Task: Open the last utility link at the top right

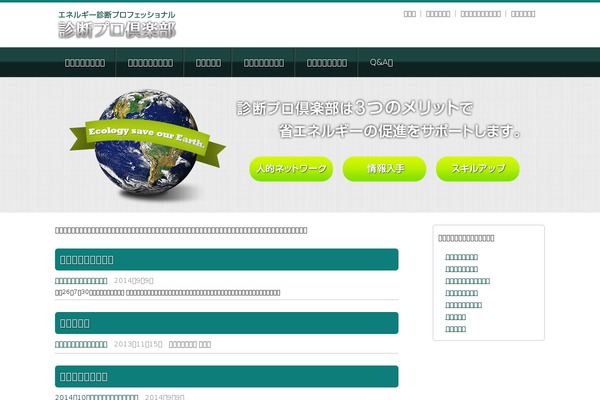Action: [523, 14]
